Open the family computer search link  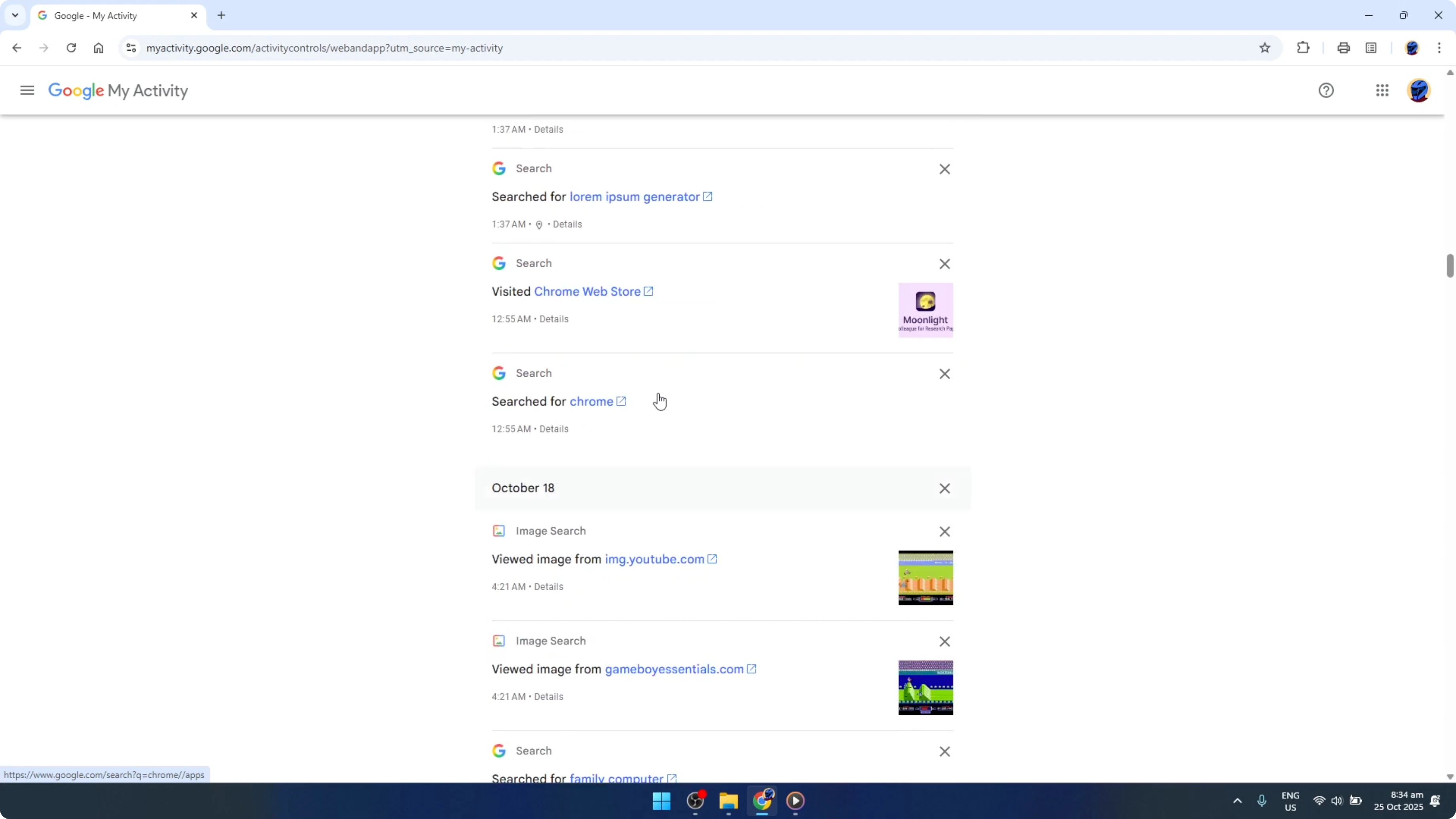point(616,778)
